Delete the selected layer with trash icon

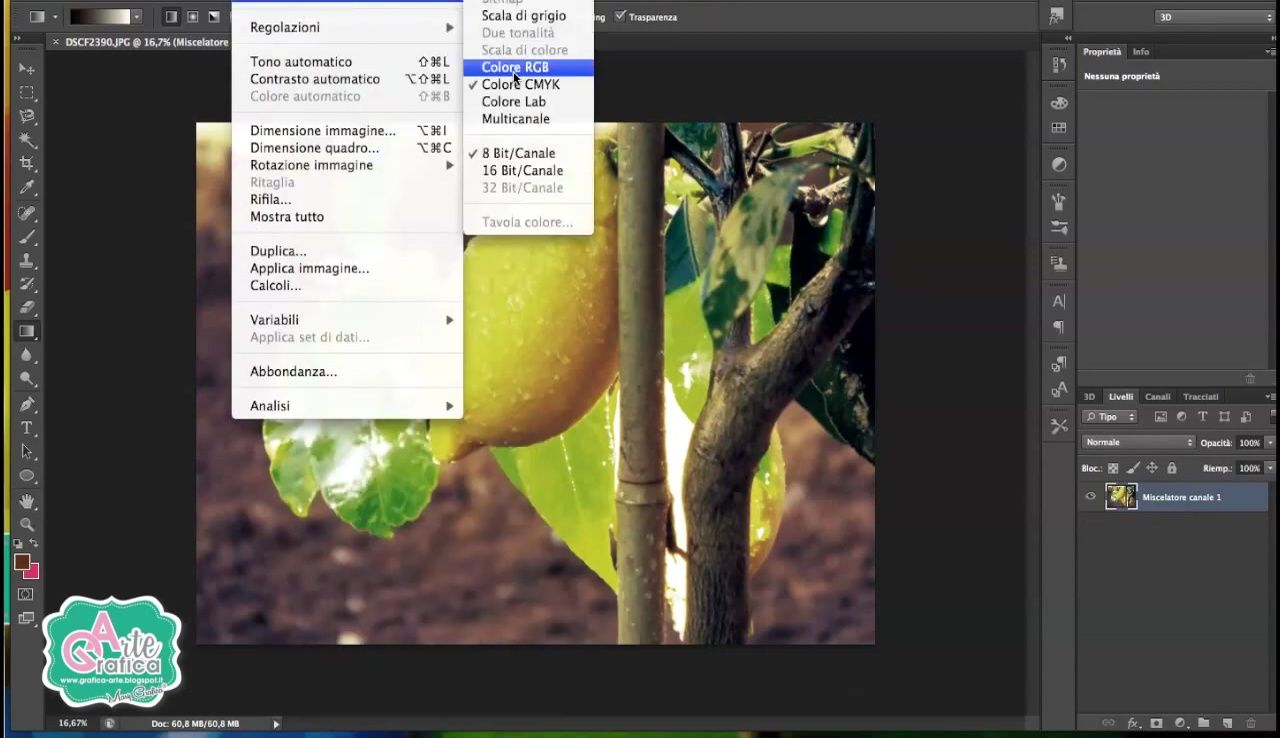point(1251,723)
